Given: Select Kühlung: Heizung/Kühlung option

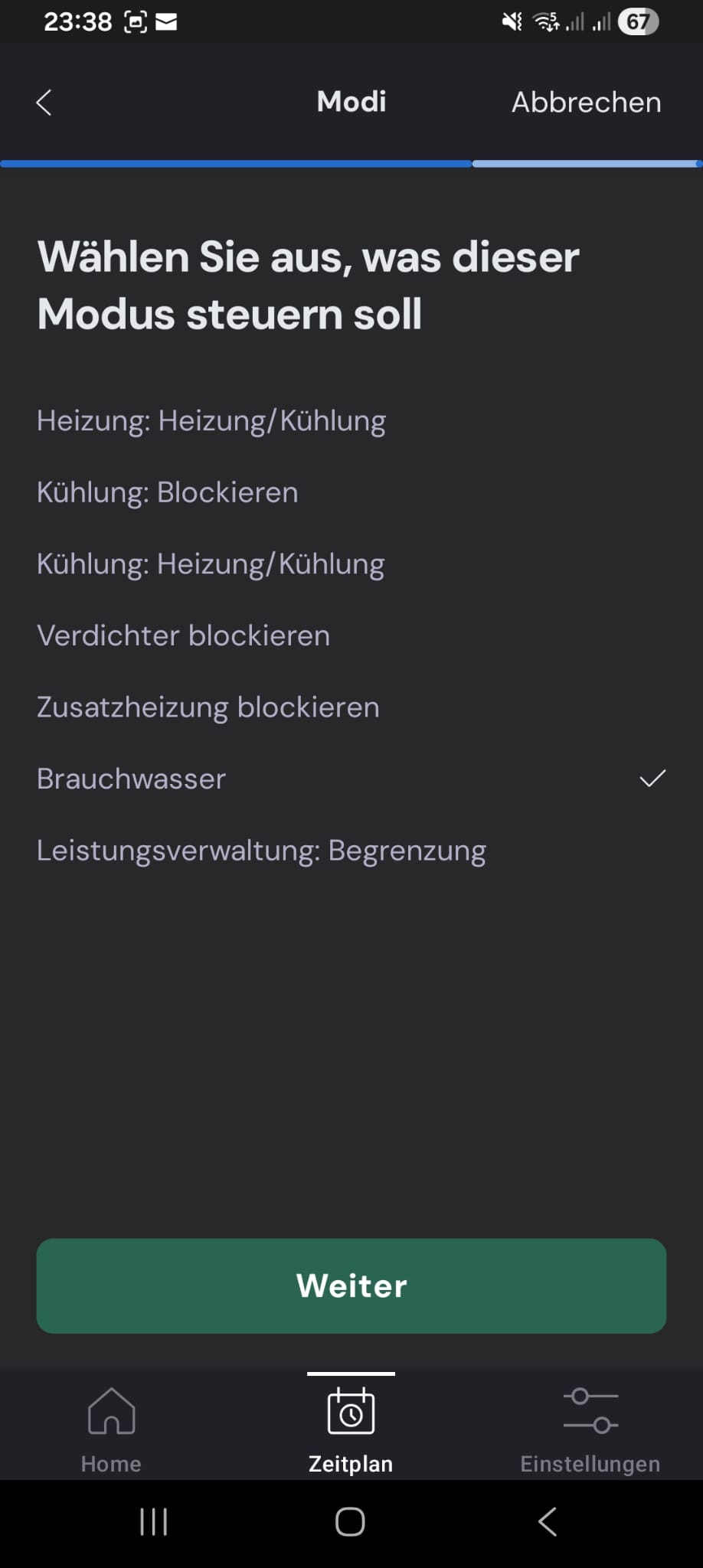Looking at the screenshot, I should coord(211,564).
